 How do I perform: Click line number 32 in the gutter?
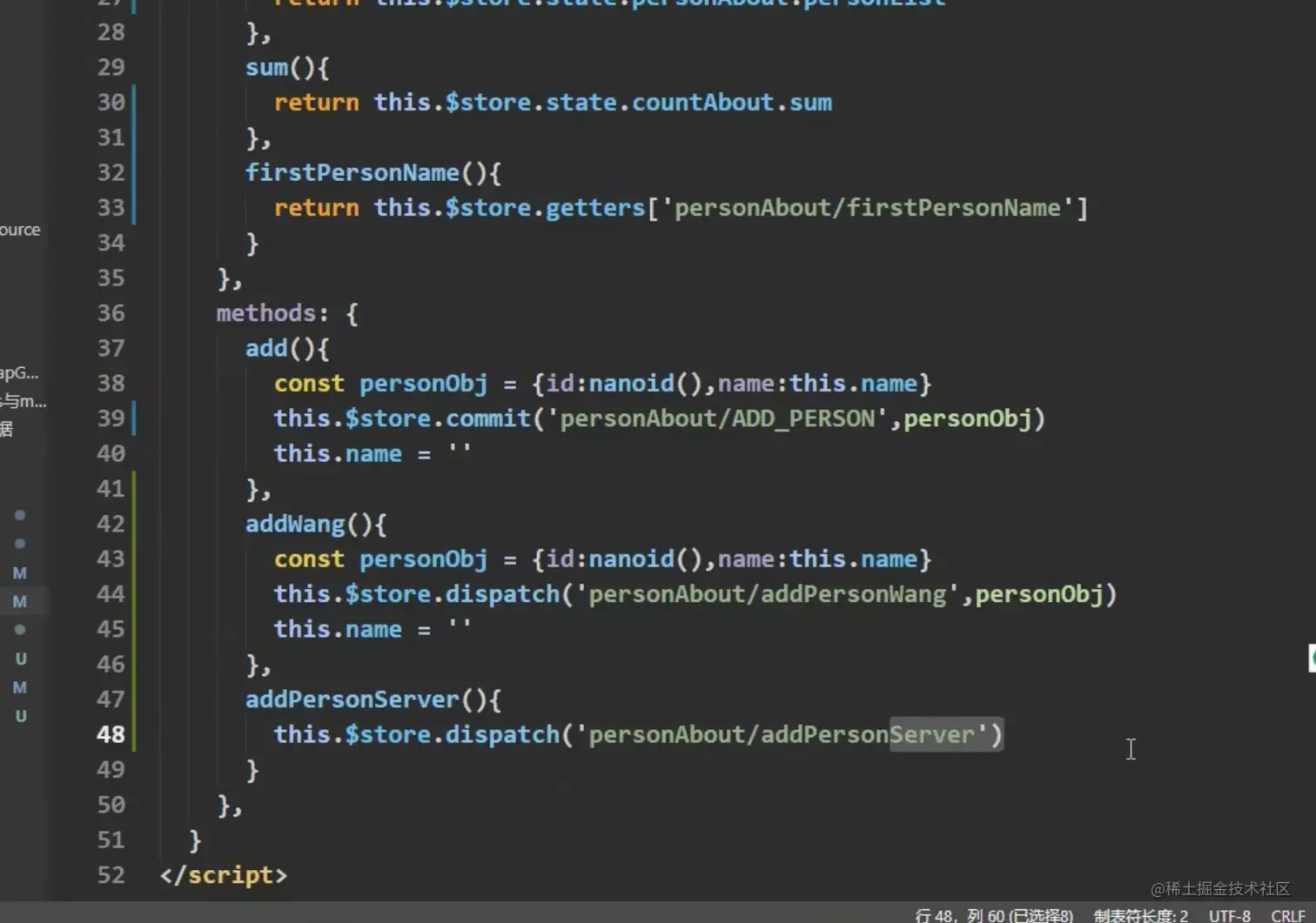pyautogui.click(x=111, y=172)
